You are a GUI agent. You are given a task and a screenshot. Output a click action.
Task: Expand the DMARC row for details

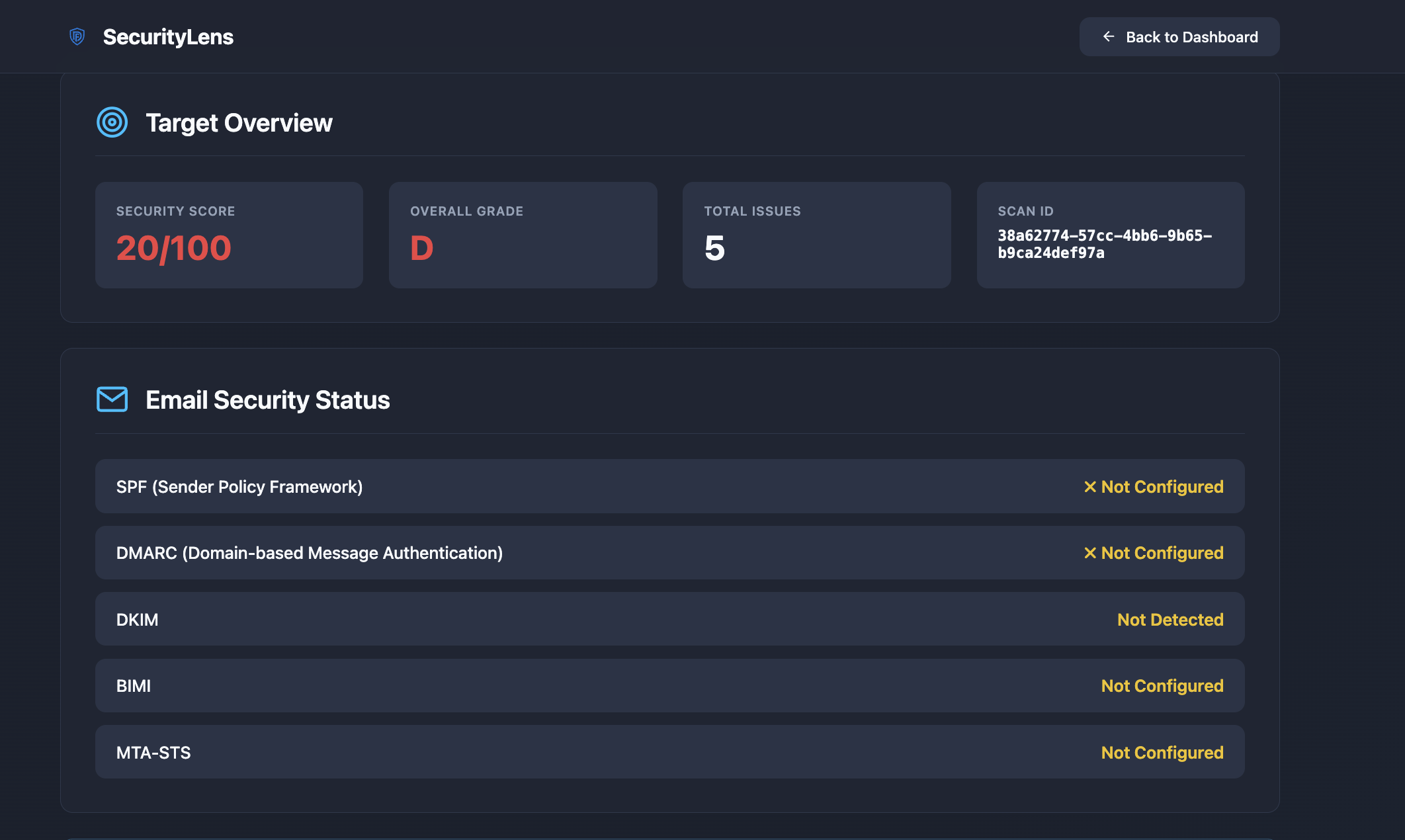point(670,552)
